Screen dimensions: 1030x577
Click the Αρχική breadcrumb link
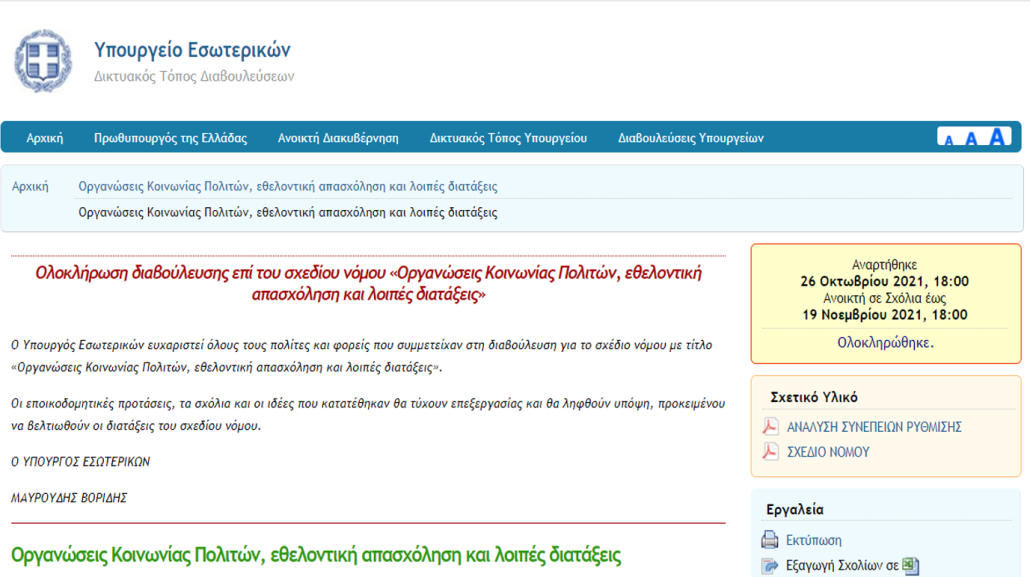[30, 186]
